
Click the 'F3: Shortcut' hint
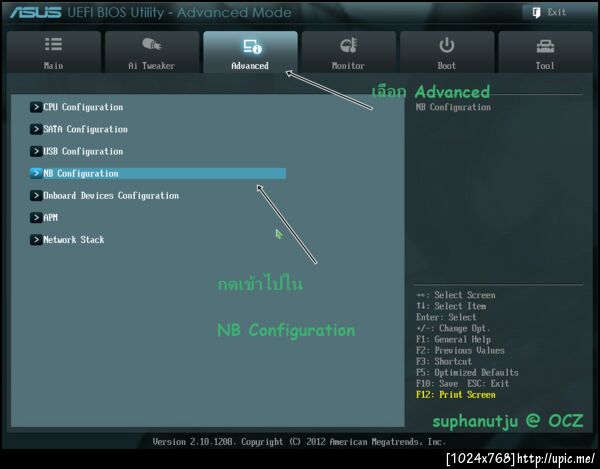click(x=444, y=362)
